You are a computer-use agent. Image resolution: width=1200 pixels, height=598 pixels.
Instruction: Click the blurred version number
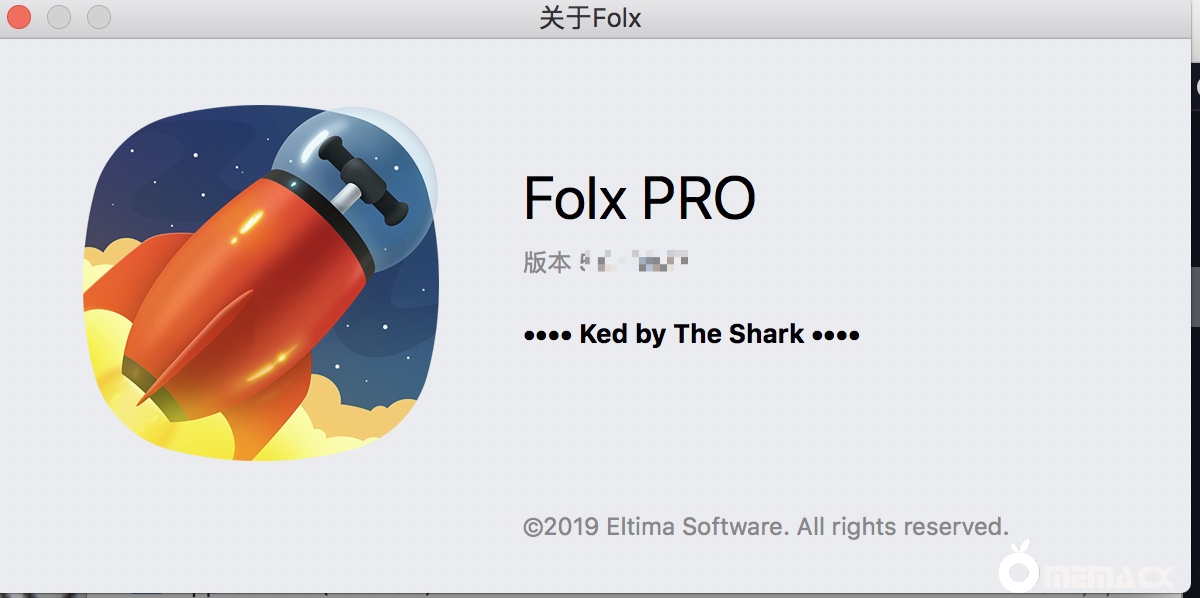[636, 263]
